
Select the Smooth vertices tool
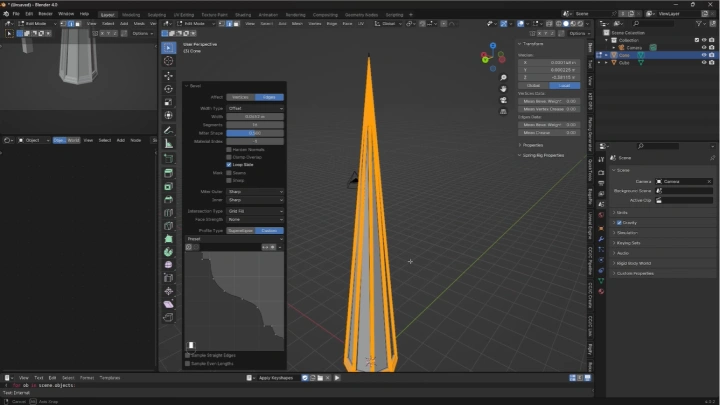coord(169,265)
